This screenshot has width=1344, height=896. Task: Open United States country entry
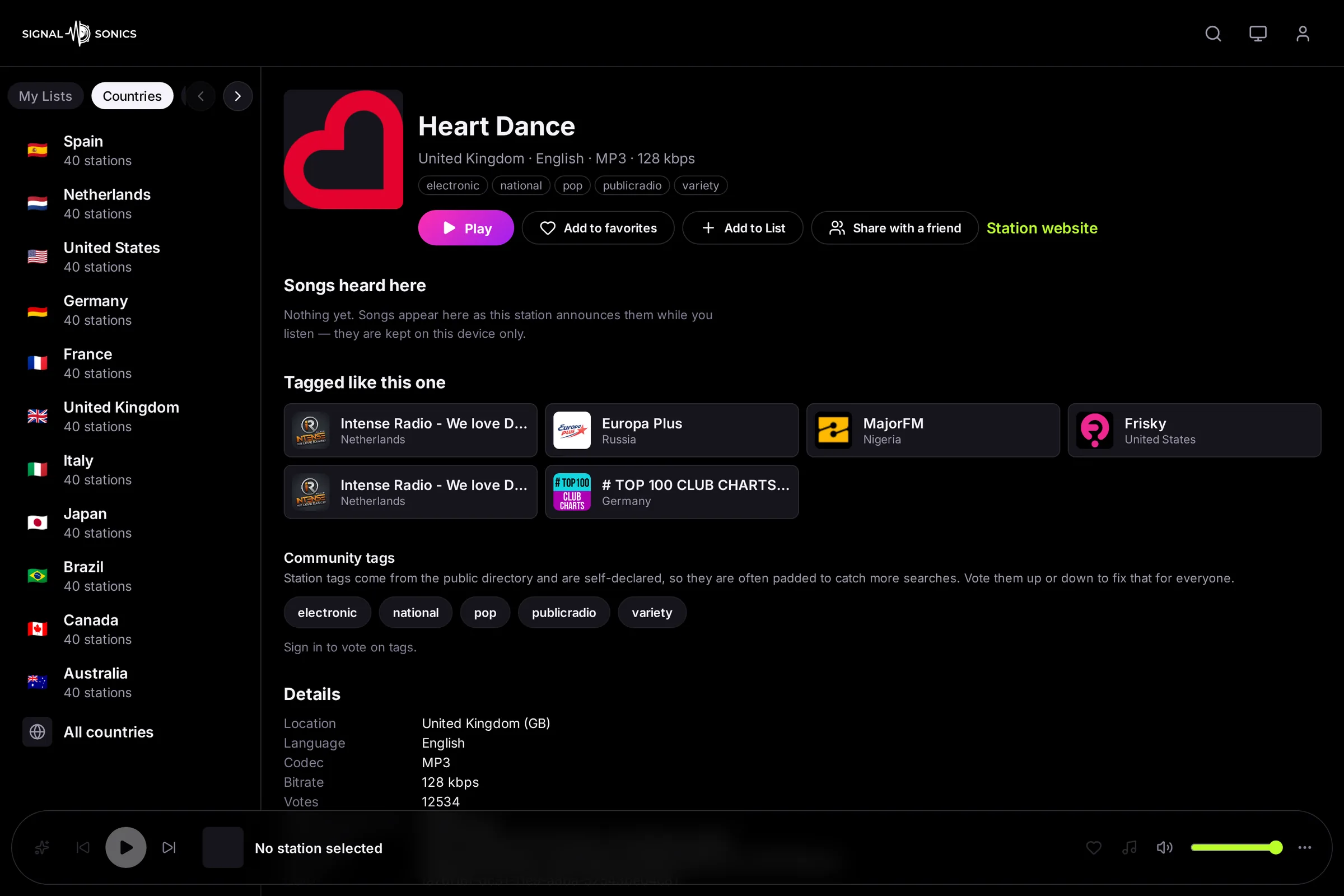coord(132,257)
